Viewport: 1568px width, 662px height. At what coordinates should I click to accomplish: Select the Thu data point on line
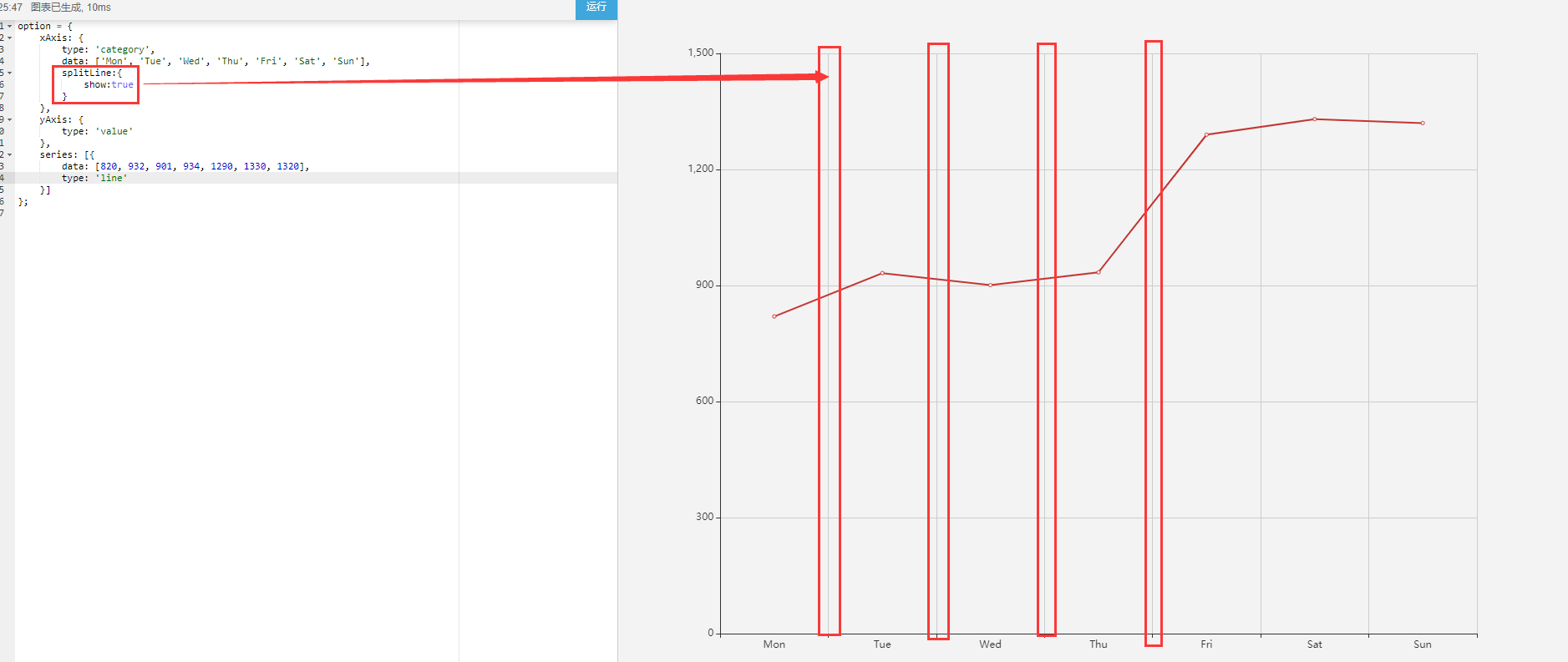point(1099,272)
